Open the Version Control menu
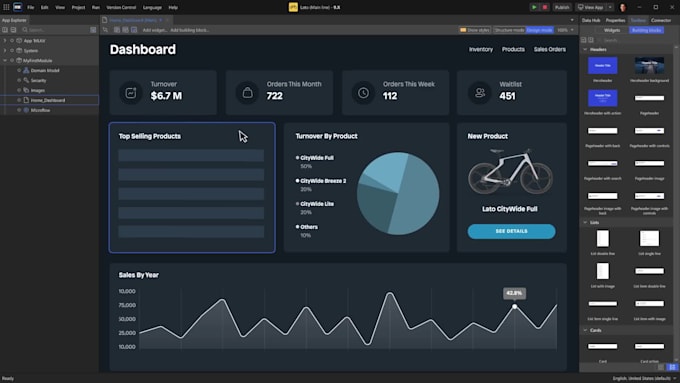 coord(121,7)
